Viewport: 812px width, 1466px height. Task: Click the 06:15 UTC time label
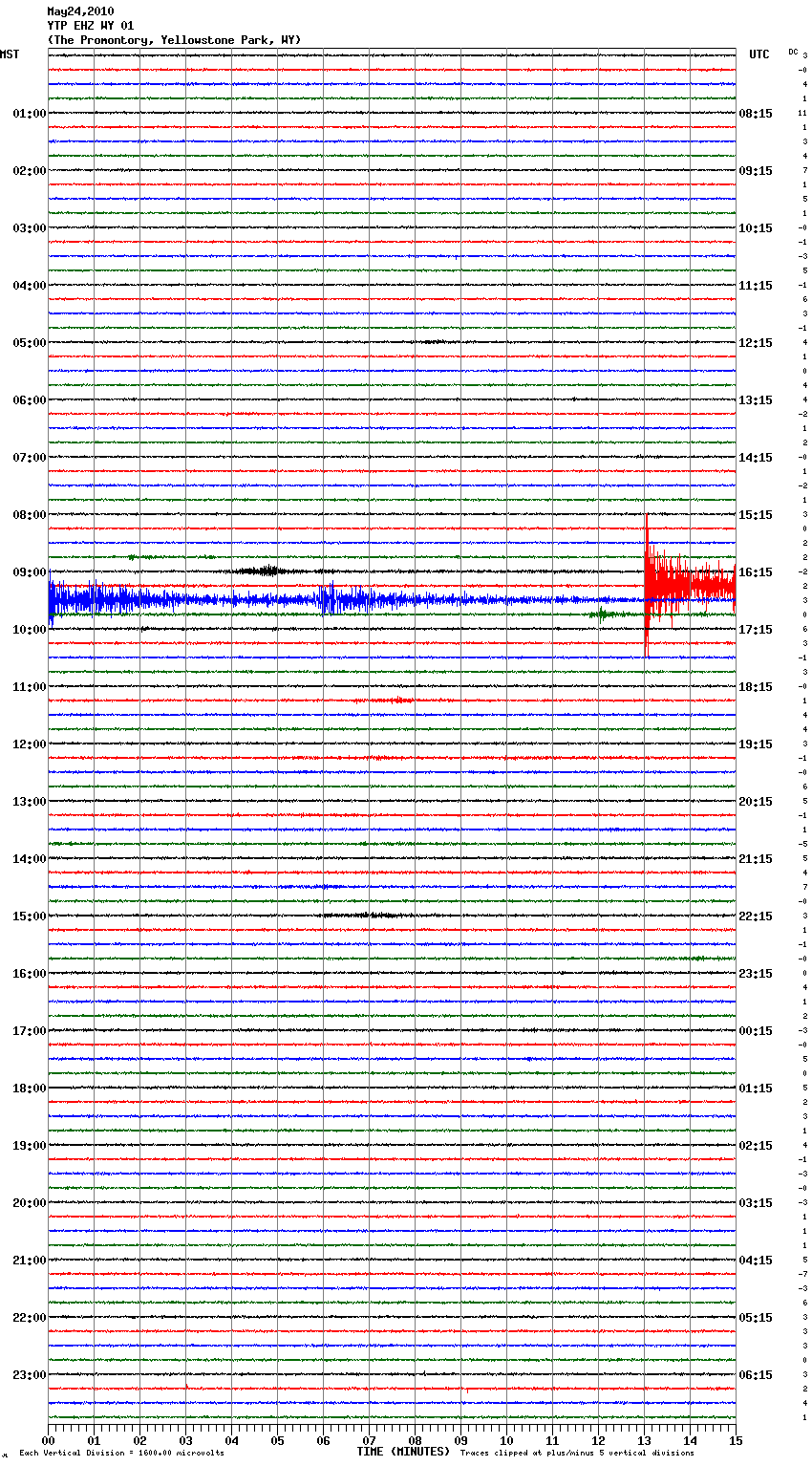click(756, 1375)
